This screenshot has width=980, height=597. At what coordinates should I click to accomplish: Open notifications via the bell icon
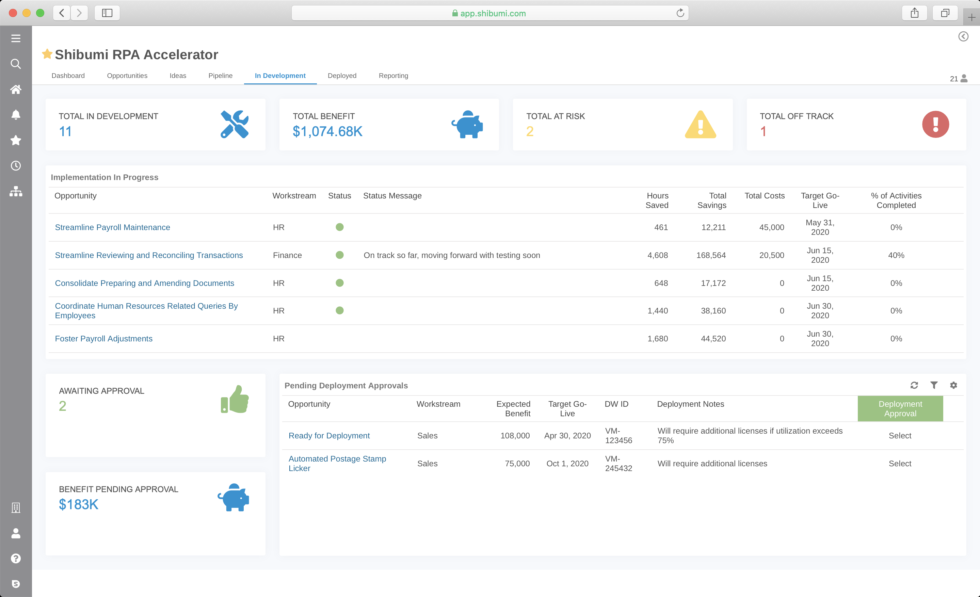16,115
